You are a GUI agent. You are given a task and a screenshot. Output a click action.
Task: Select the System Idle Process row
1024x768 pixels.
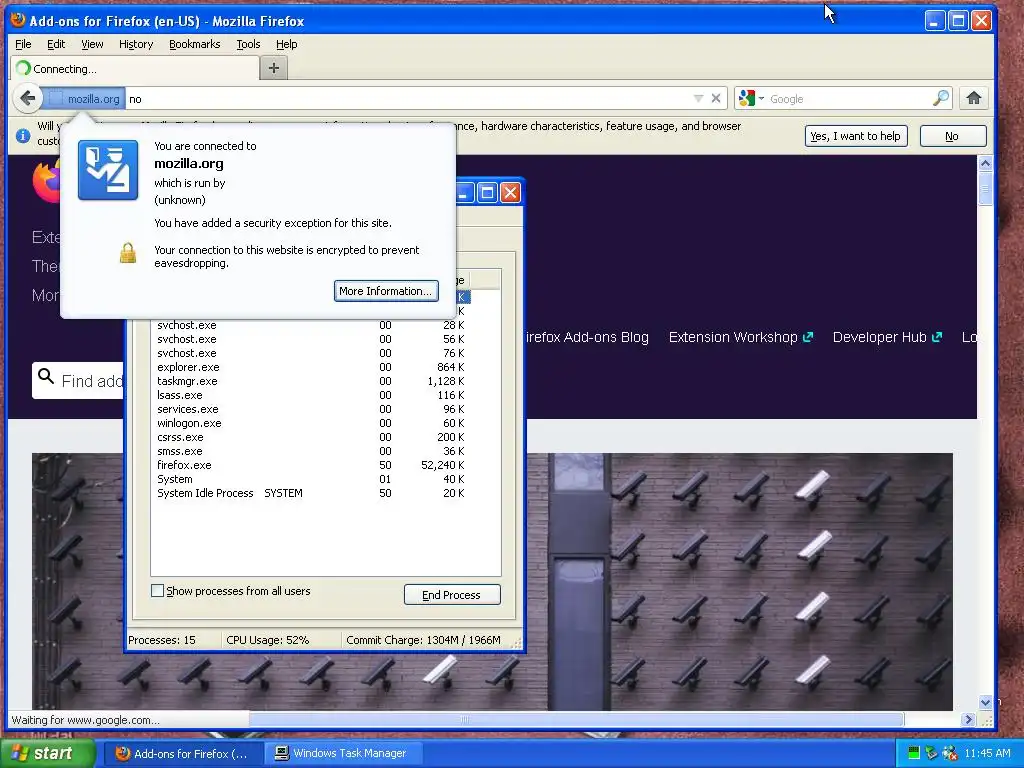(x=310, y=493)
